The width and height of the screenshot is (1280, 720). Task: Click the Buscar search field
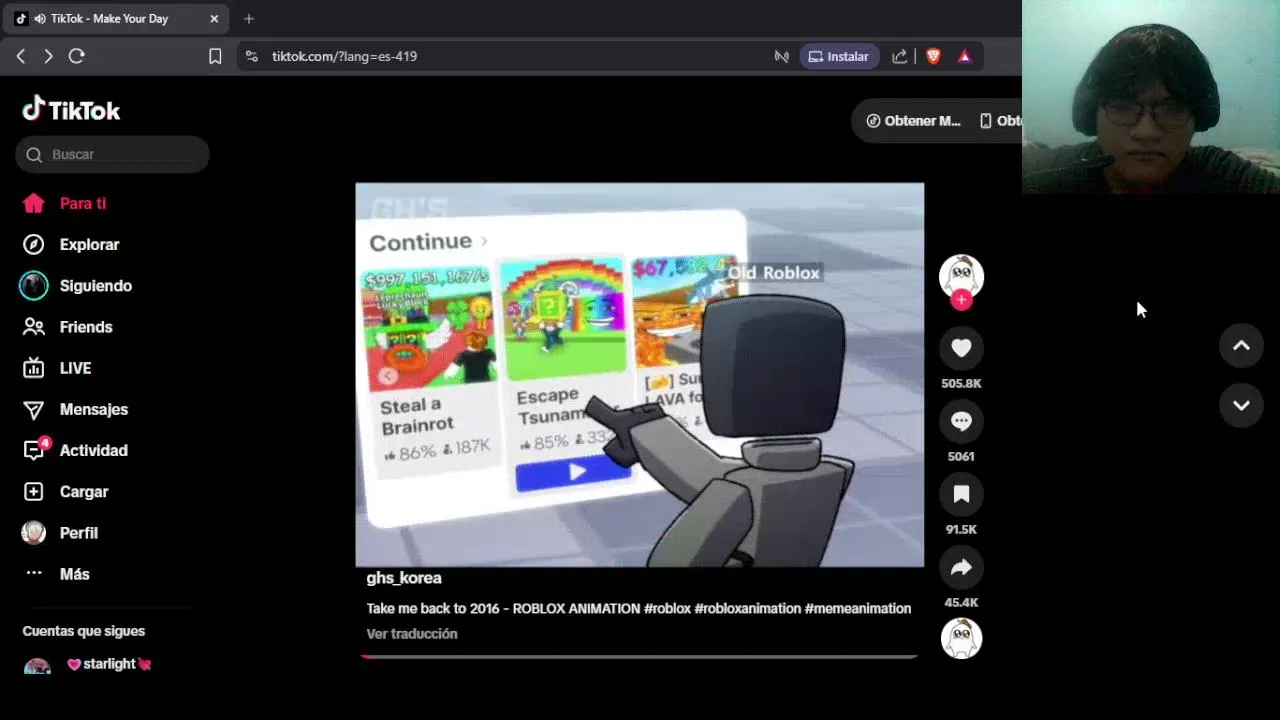(112, 154)
